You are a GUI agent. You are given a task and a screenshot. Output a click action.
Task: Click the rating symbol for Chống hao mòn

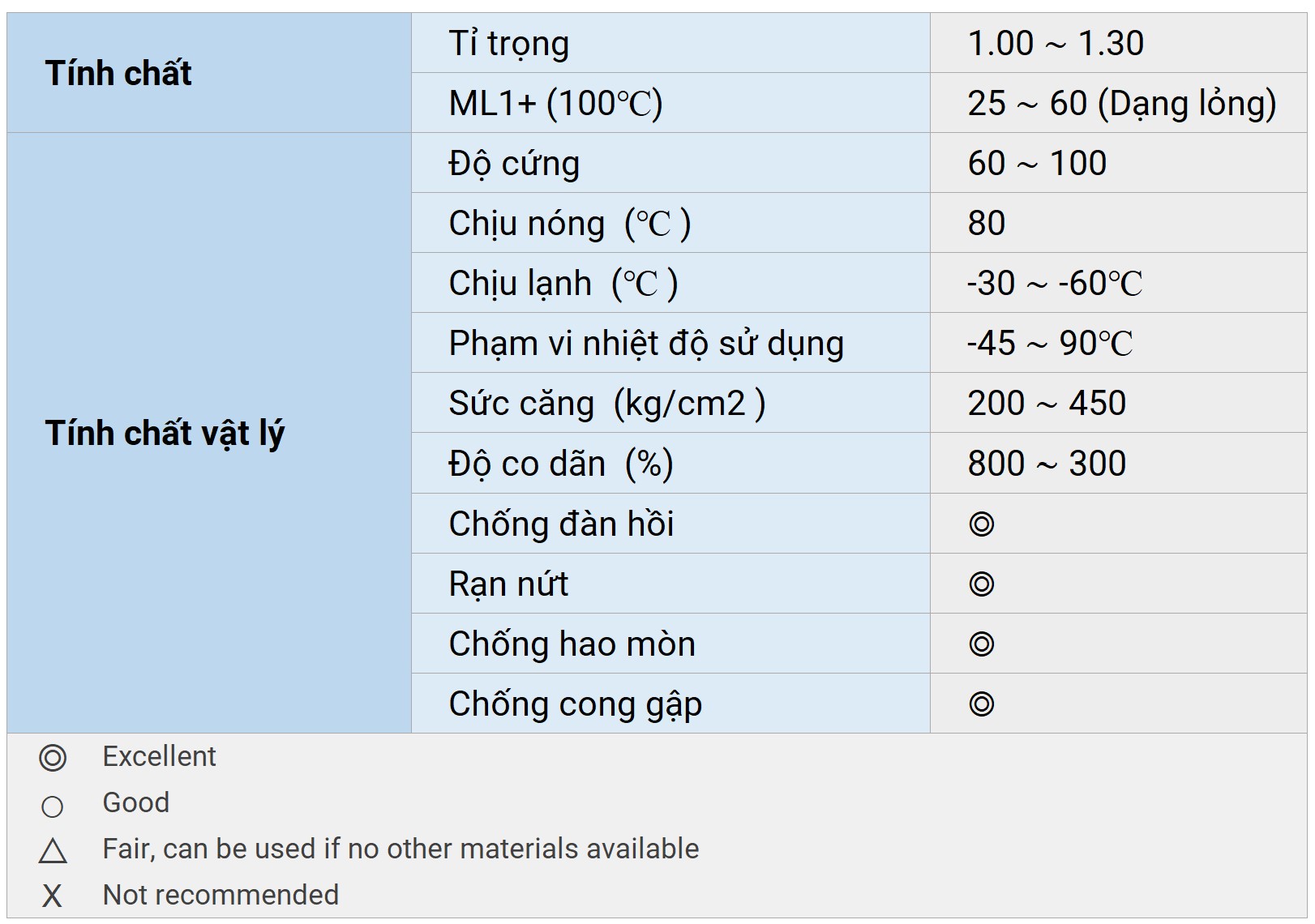981,644
